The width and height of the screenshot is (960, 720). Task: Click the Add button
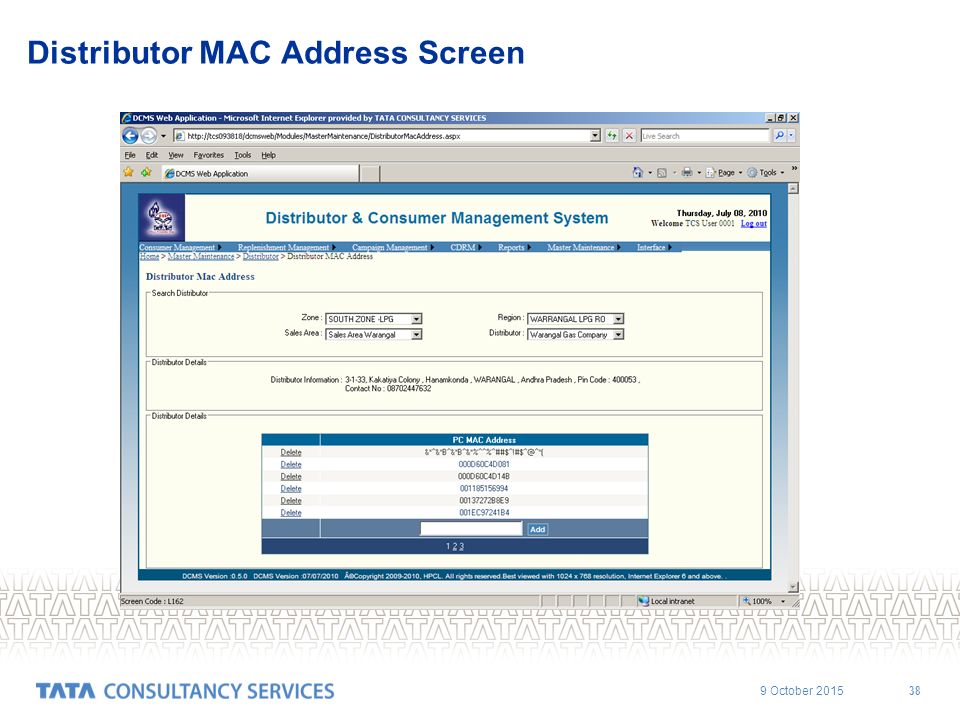click(538, 529)
